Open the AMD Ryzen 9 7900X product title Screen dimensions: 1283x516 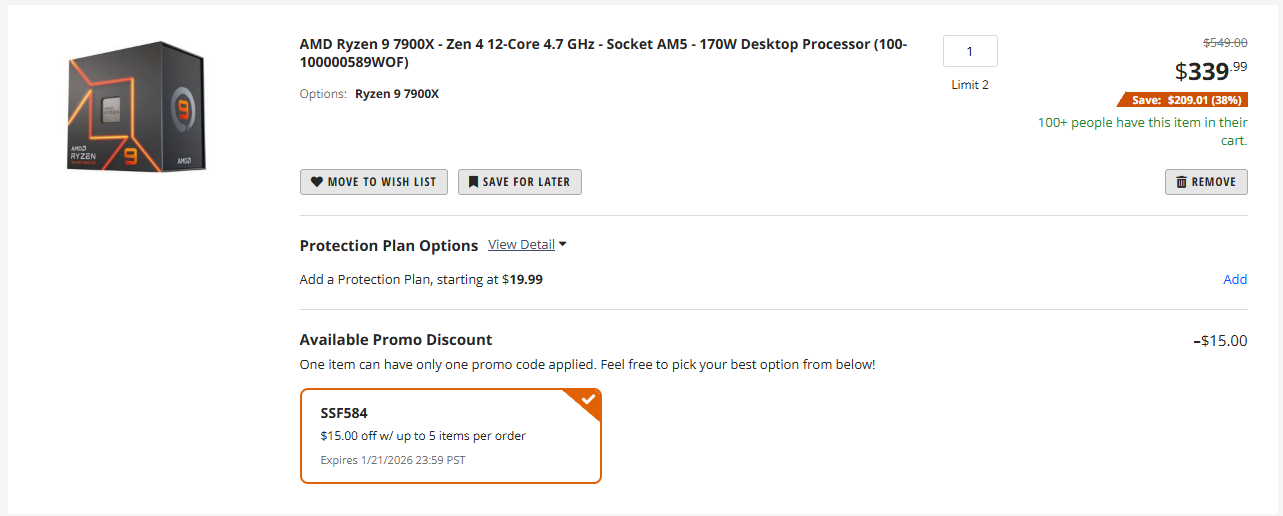(603, 53)
